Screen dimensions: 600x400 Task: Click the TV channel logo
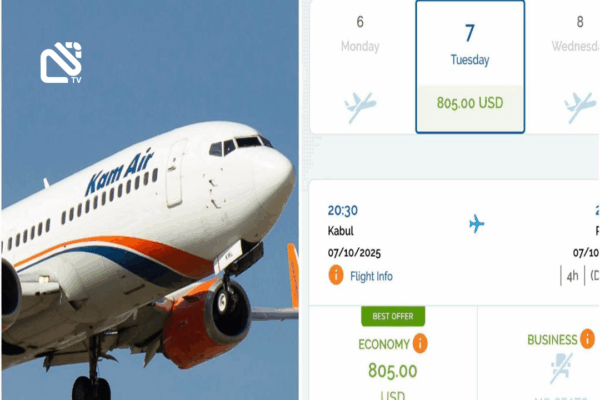pos(61,62)
